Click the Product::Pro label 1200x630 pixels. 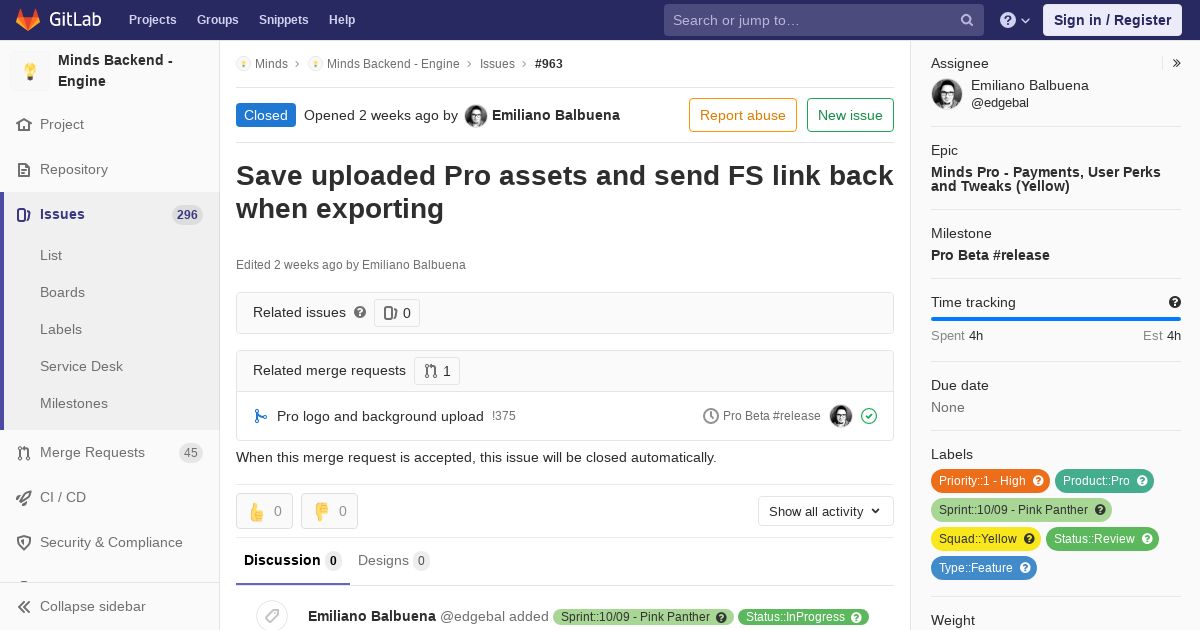click(1104, 481)
